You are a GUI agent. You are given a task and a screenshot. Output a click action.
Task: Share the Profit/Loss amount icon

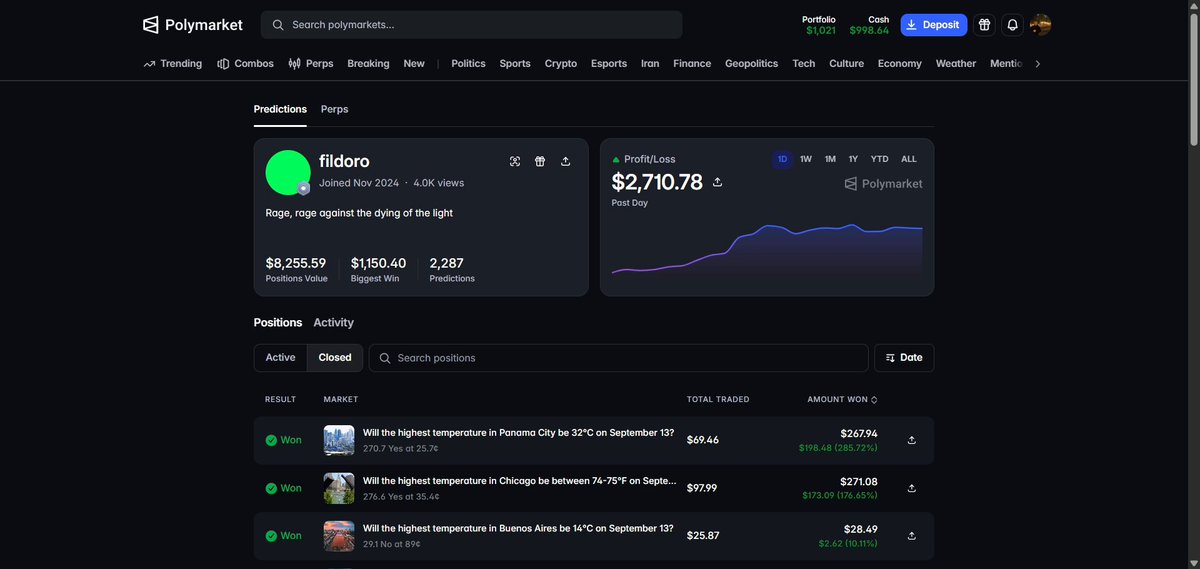point(717,182)
